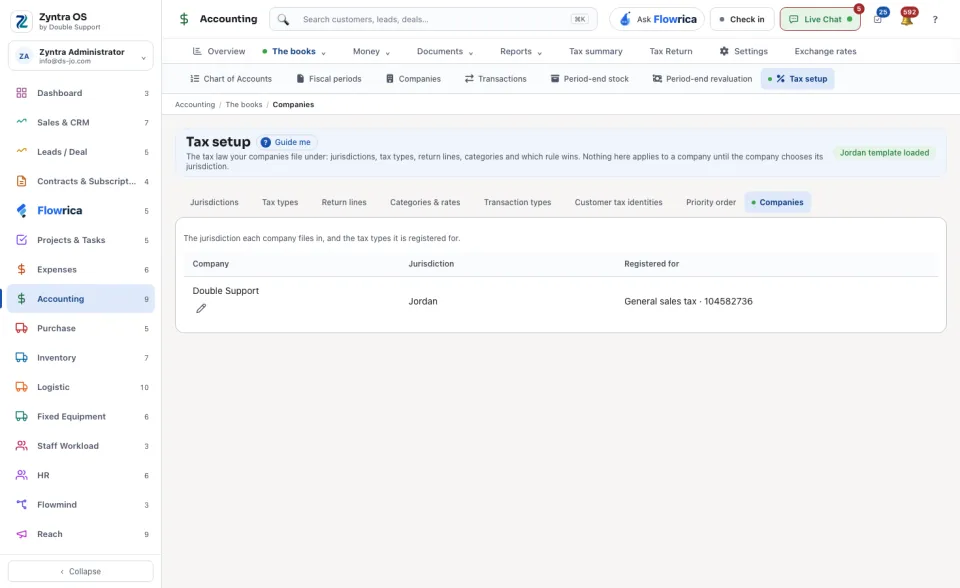Click the Chart of Accounts list icon

pos(195,79)
